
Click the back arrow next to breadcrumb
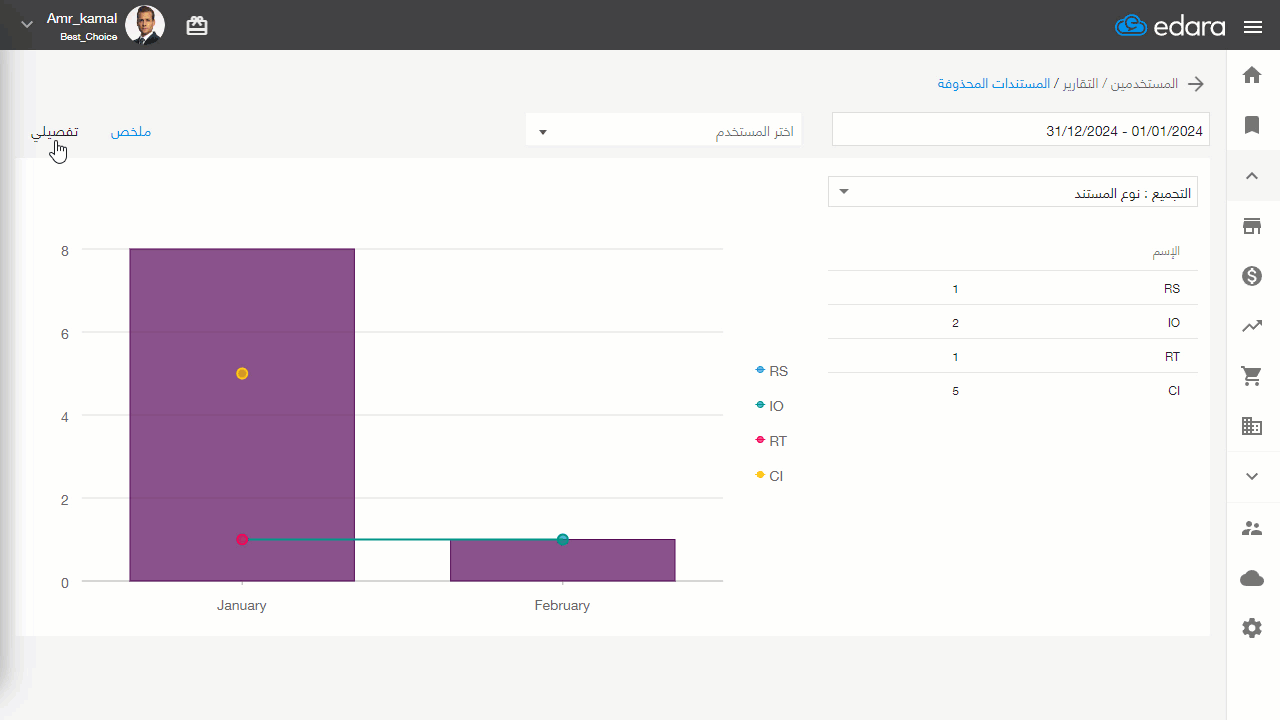[1196, 84]
